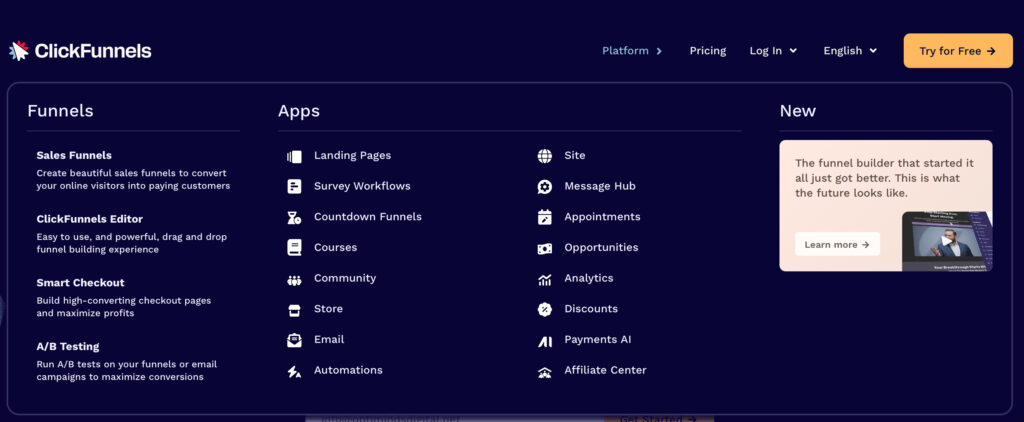Open the Smart Checkout link
This screenshot has width=1024, height=422.
tap(80, 282)
